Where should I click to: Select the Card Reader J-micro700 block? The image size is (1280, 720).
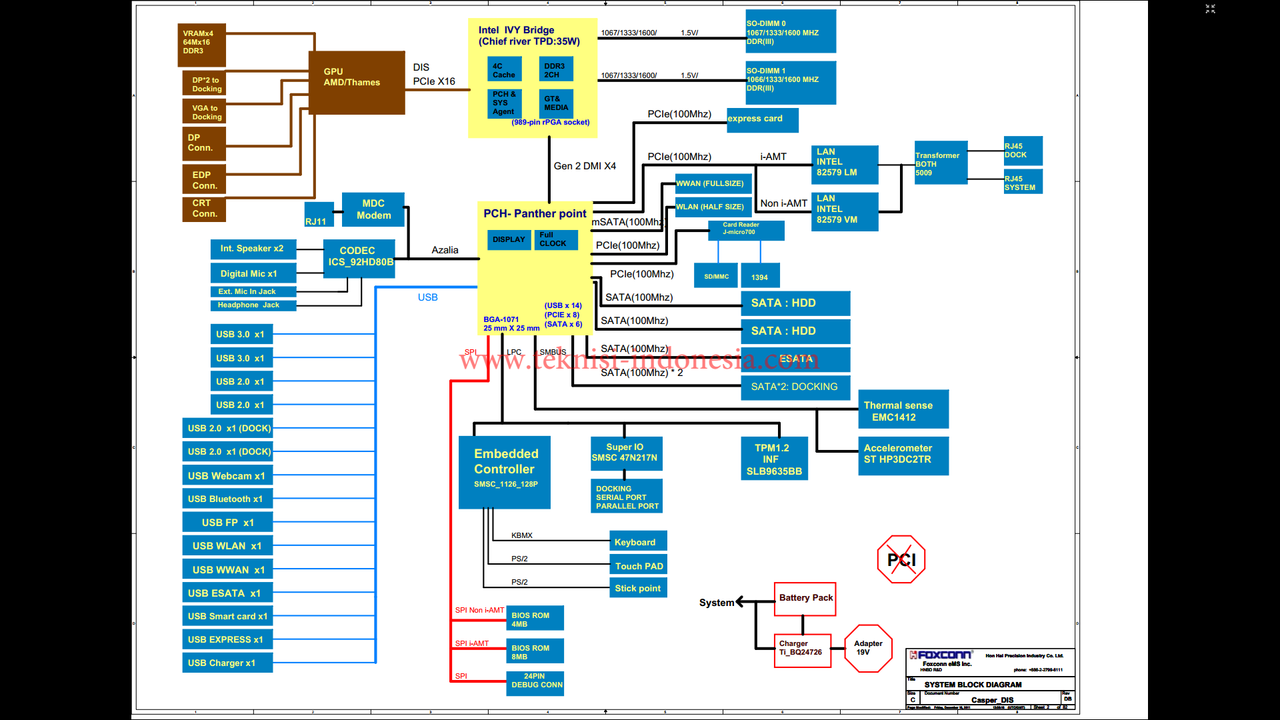pyautogui.click(x=746, y=231)
